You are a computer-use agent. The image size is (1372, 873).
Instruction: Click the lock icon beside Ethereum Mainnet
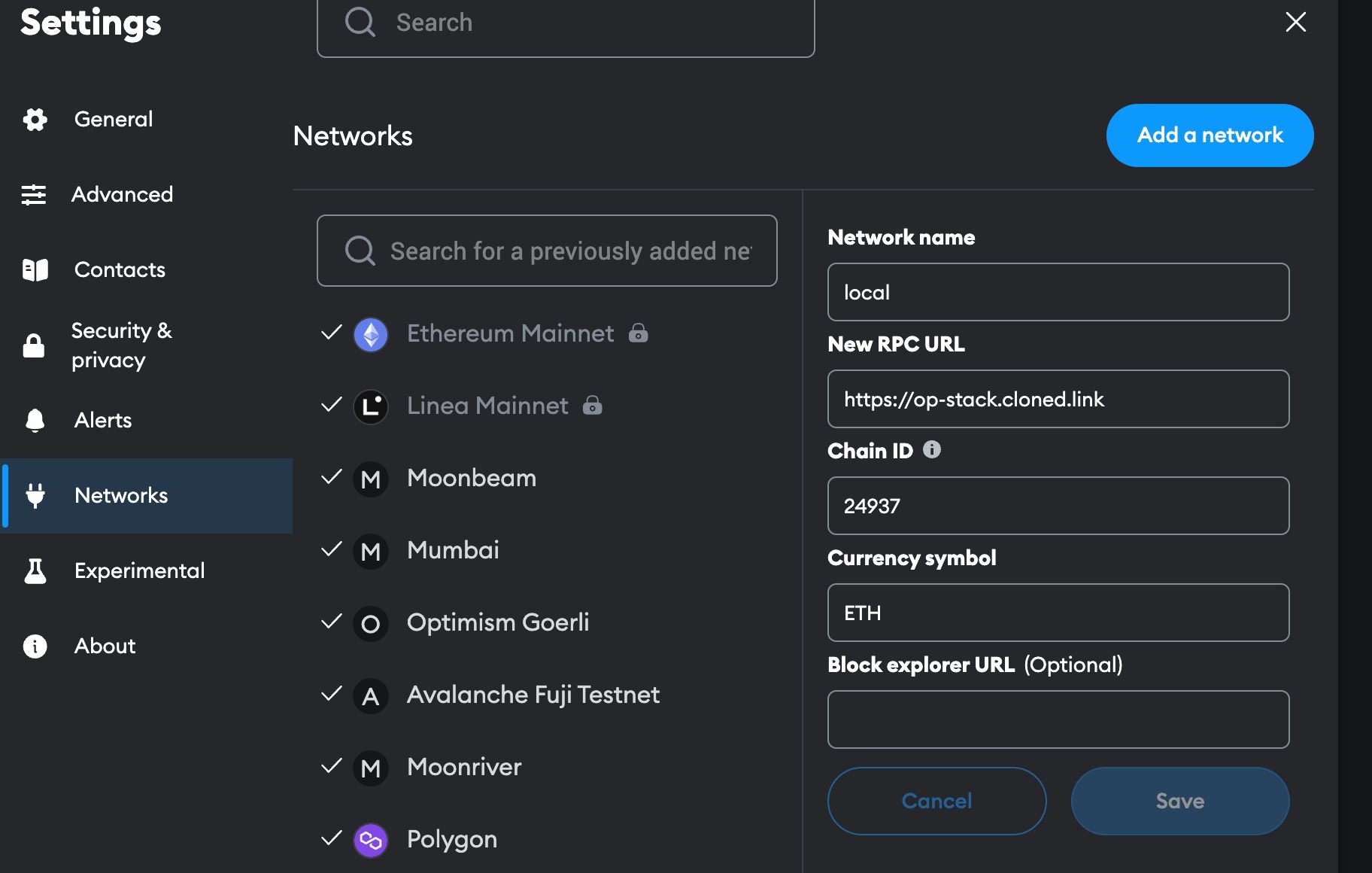click(x=639, y=333)
